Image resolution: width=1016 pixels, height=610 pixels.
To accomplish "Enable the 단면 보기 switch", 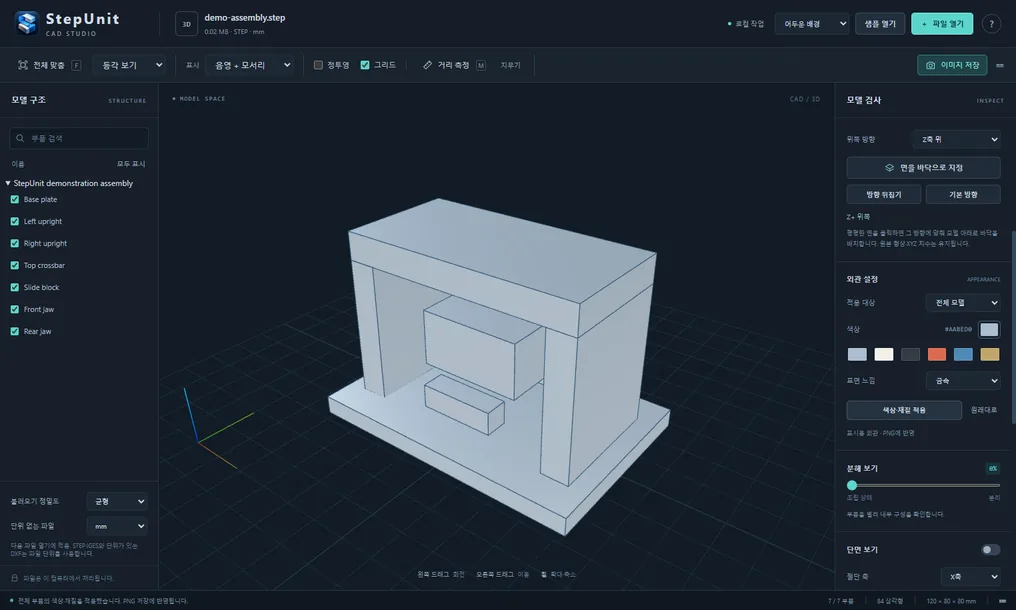I will tap(990, 550).
